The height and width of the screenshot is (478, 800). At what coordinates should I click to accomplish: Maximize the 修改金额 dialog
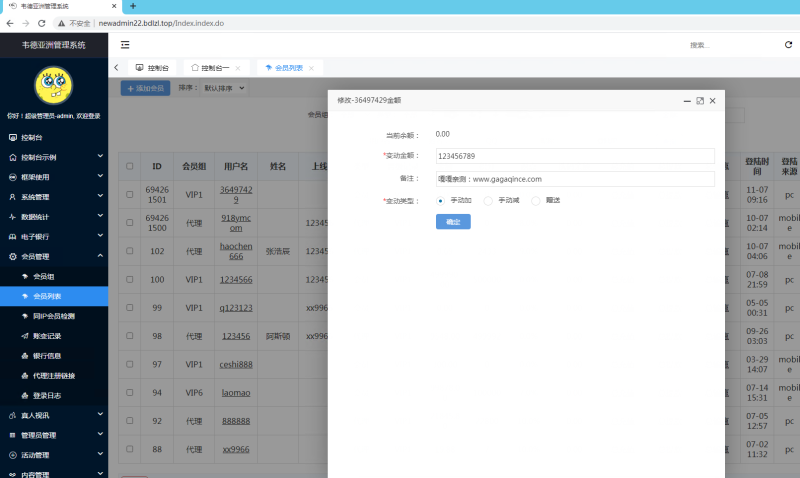pyautogui.click(x=700, y=101)
